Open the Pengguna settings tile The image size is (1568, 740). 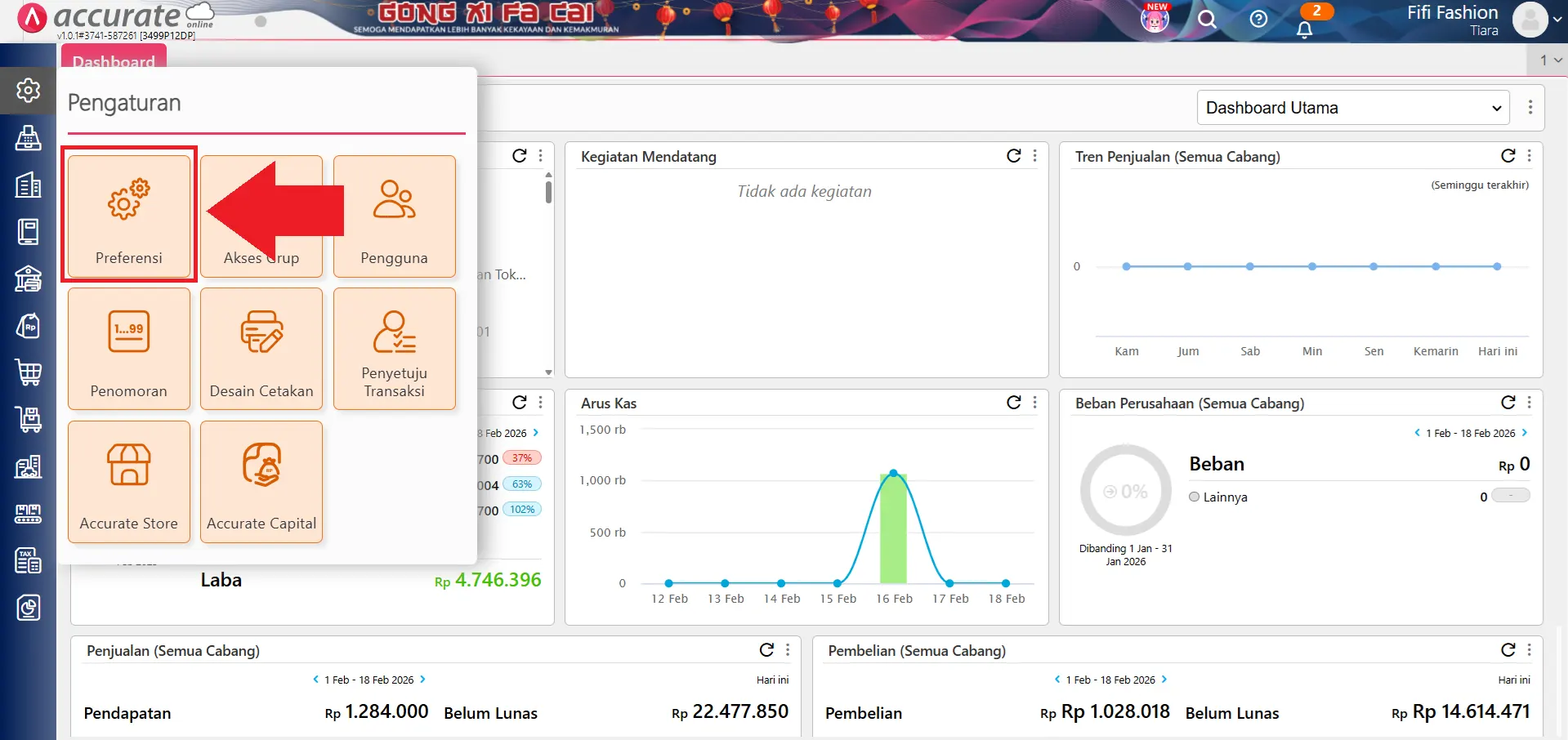pos(394,216)
